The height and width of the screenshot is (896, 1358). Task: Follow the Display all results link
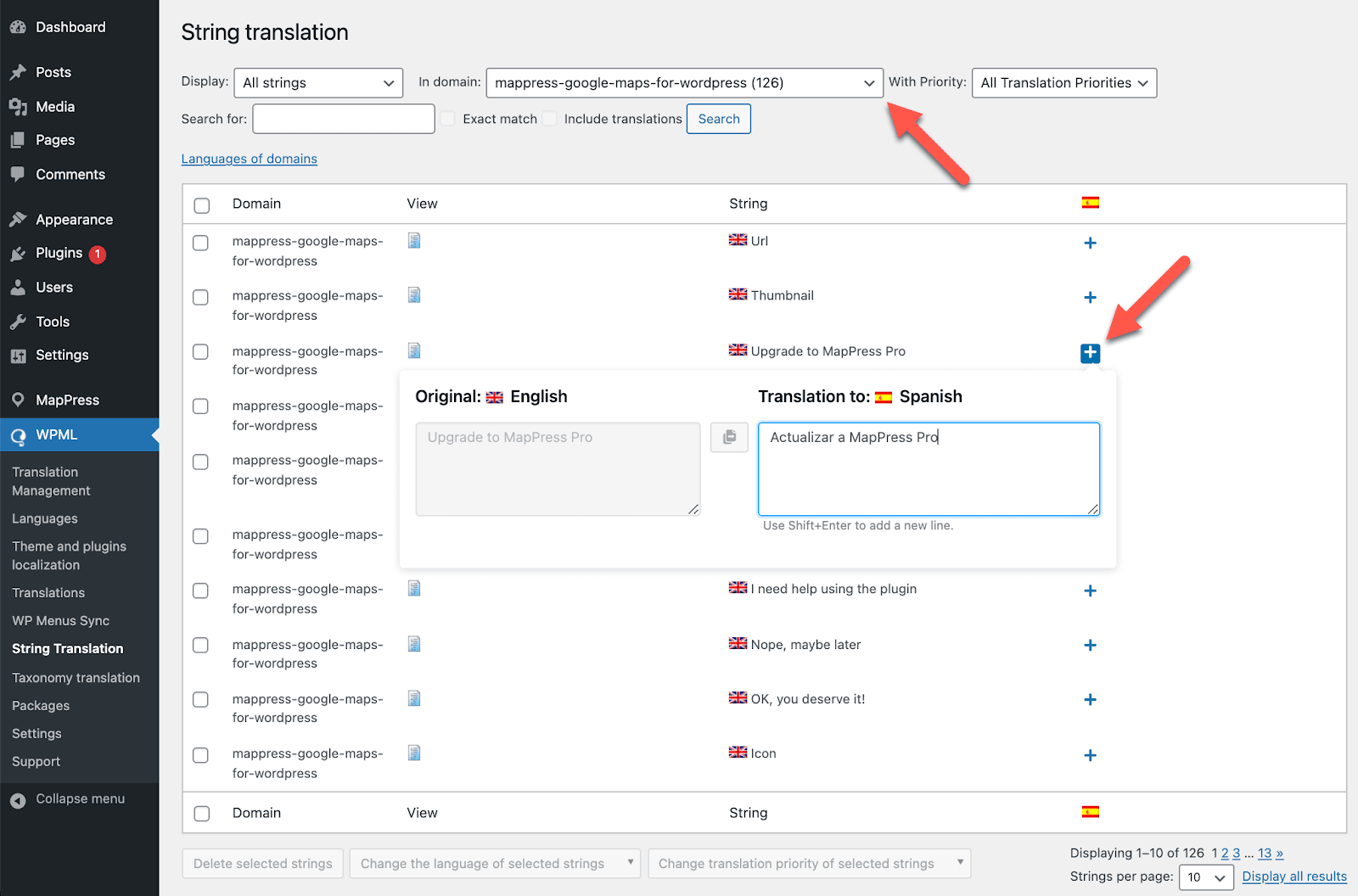pyautogui.click(x=1294, y=876)
